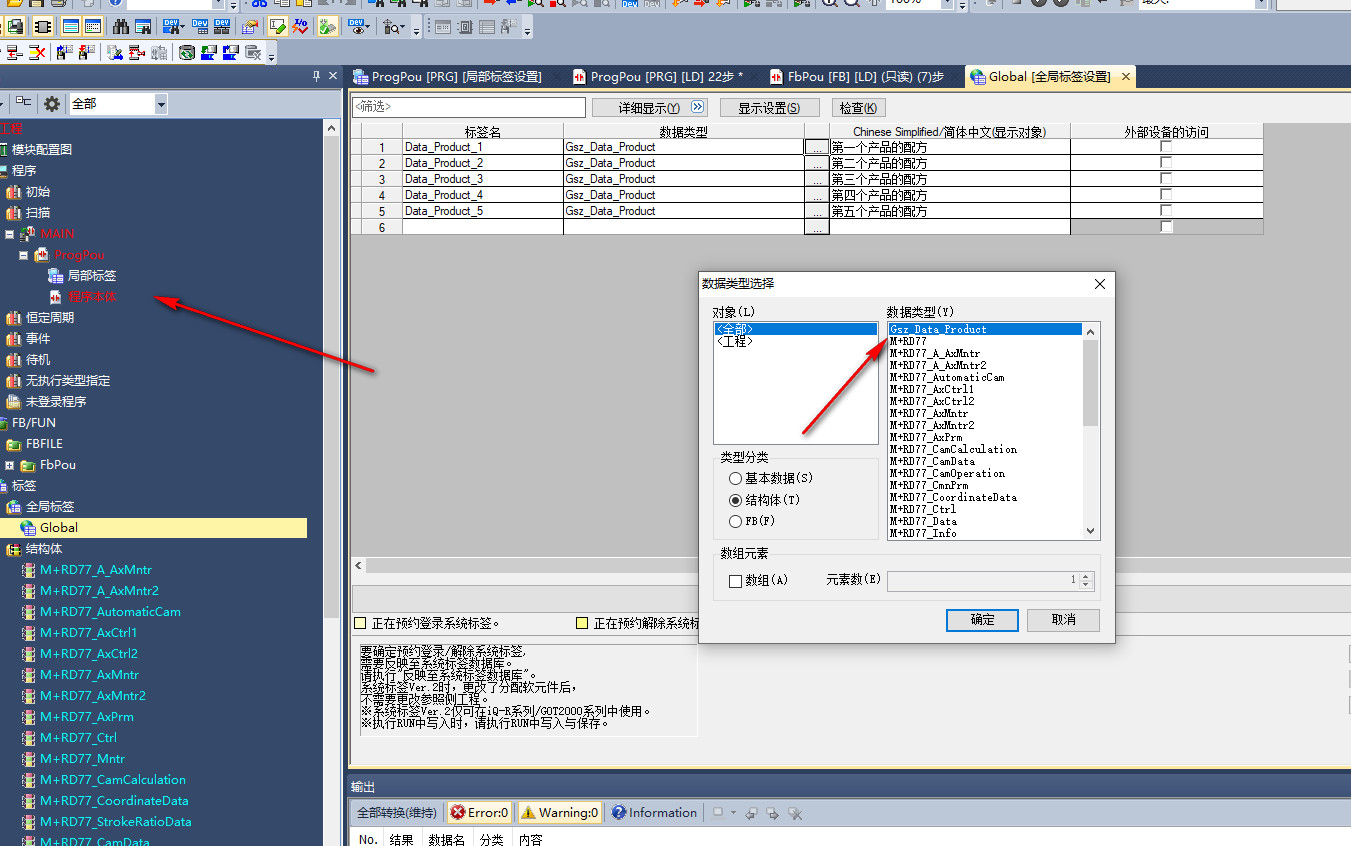This screenshot has height=846, width=1351.
Task: Open the Global label icon in project tree
Action: click(28, 528)
